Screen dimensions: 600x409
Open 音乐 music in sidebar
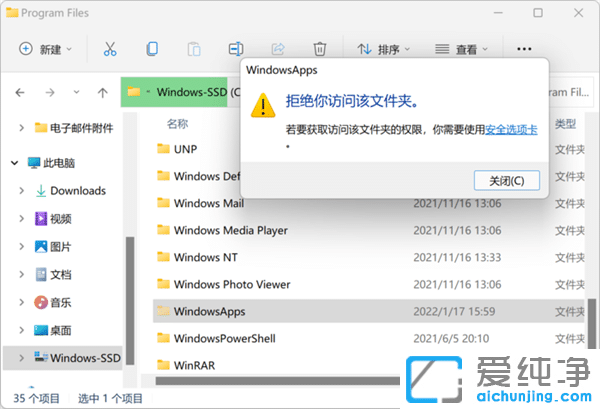pyautogui.click(x=53, y=302)
